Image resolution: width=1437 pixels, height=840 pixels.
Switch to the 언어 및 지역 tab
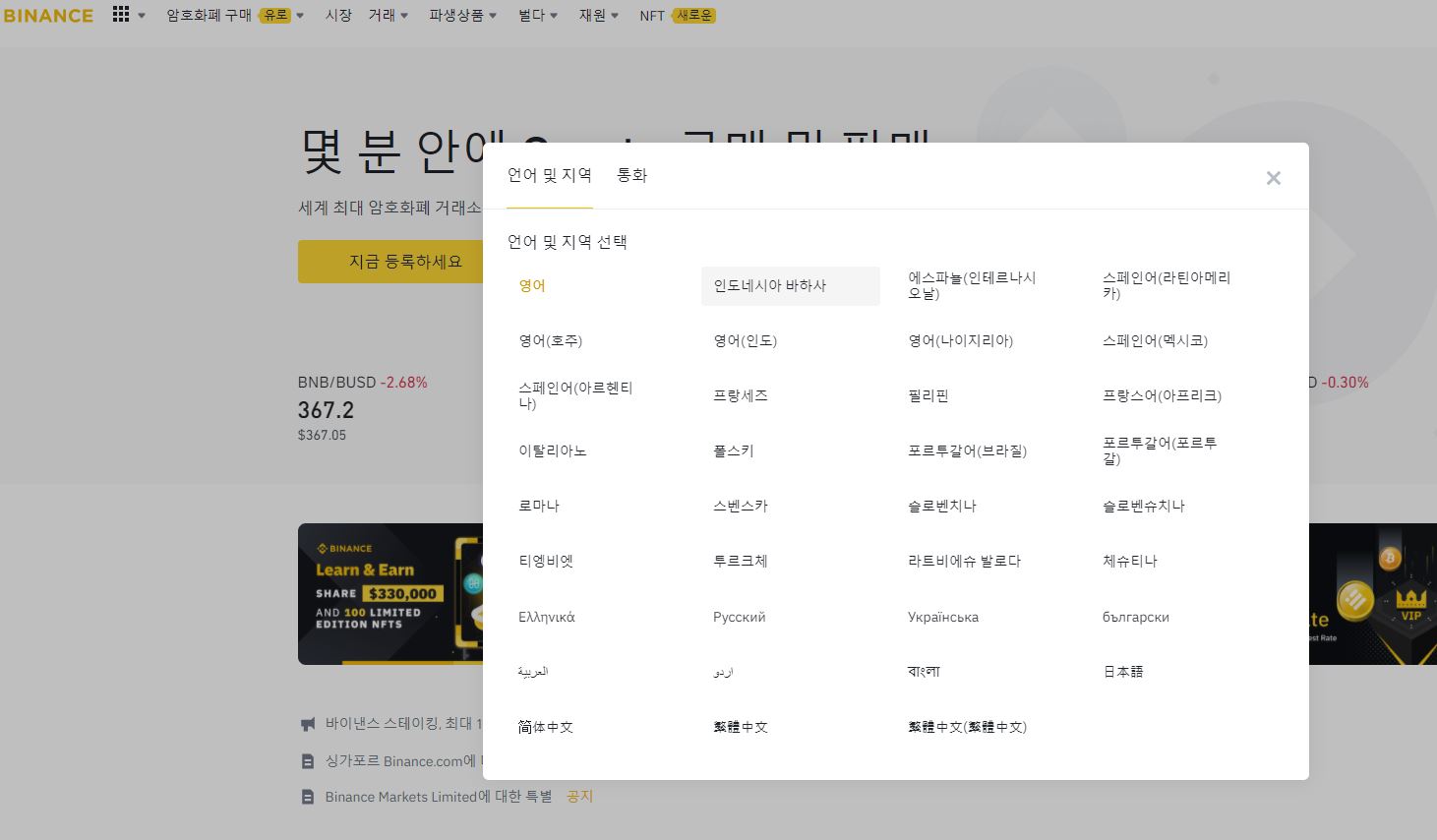tap(550, 175)
